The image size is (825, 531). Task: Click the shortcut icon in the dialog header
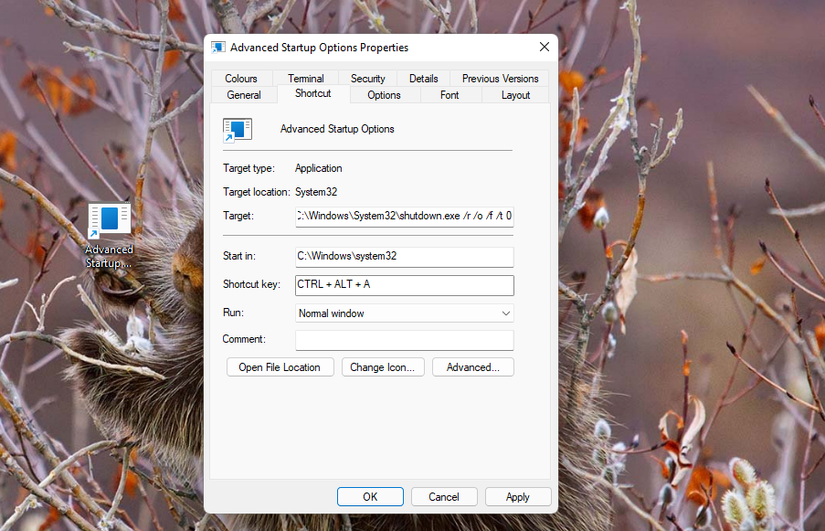(237, 130)
